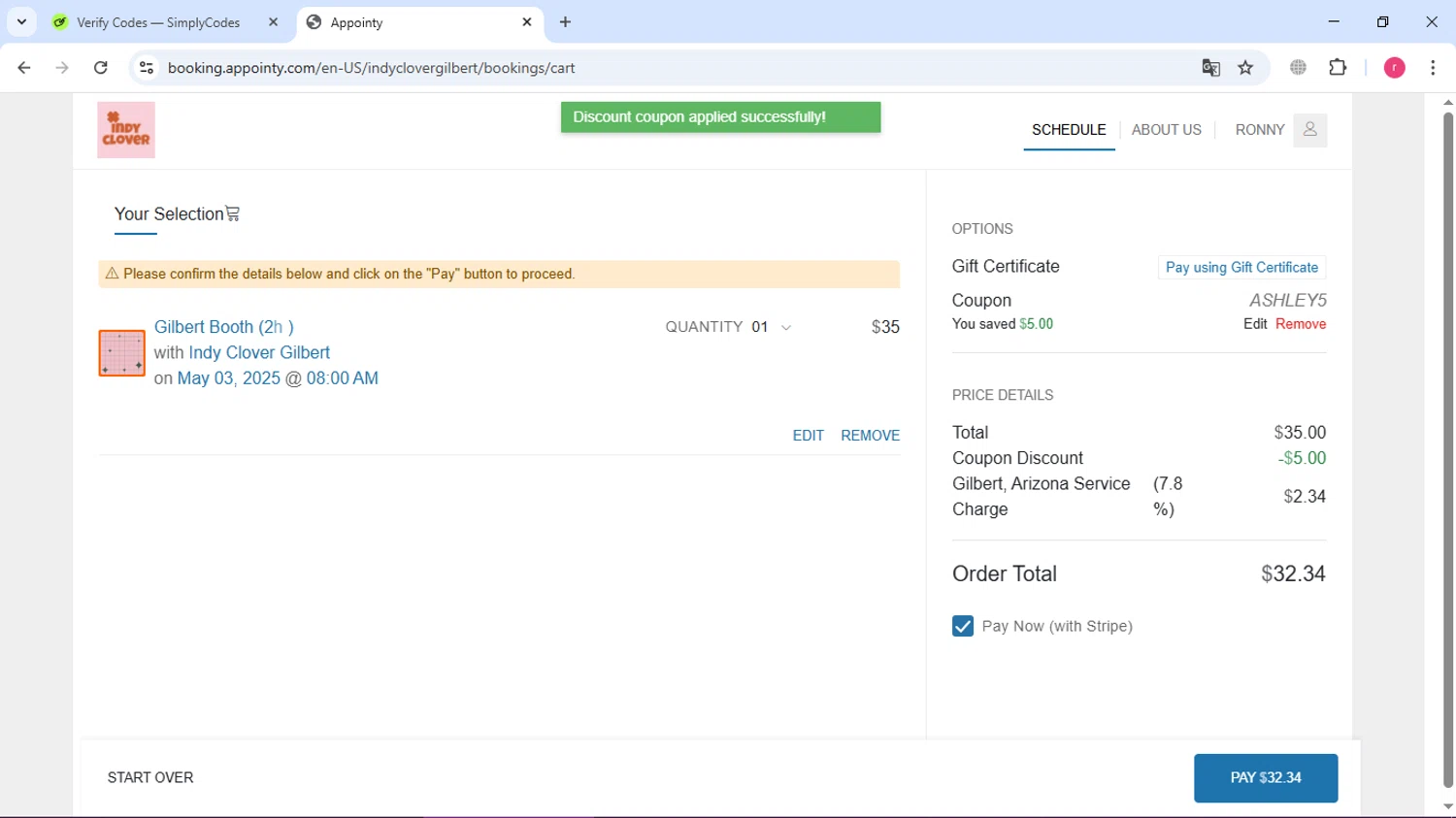Click the Coupon Discount -$5.00 value
The height and width of the screenshot is (818, 1456).
coord(1302,458)
